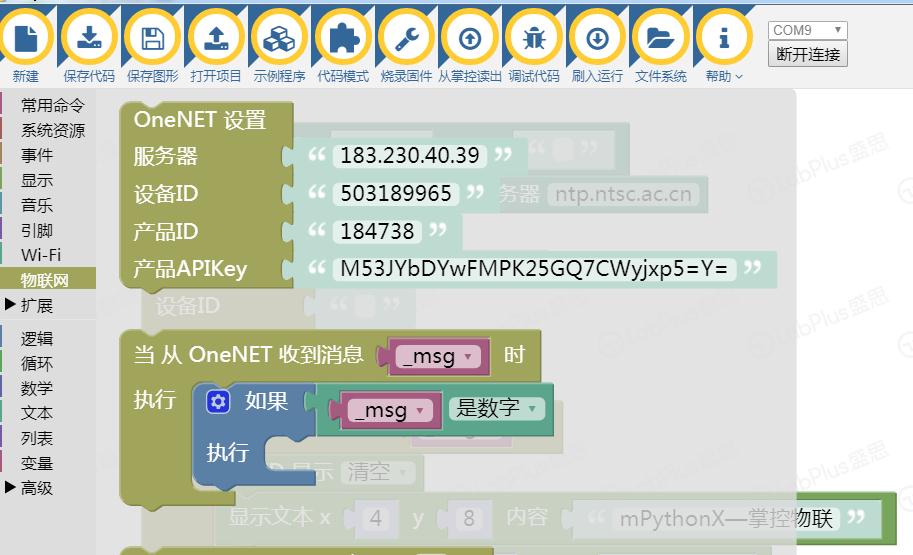Image resolution: width=913 pixels, height=555 pixels.
Task: Open the example programs (示例程序) cubes icon
Action: (279, 38)
